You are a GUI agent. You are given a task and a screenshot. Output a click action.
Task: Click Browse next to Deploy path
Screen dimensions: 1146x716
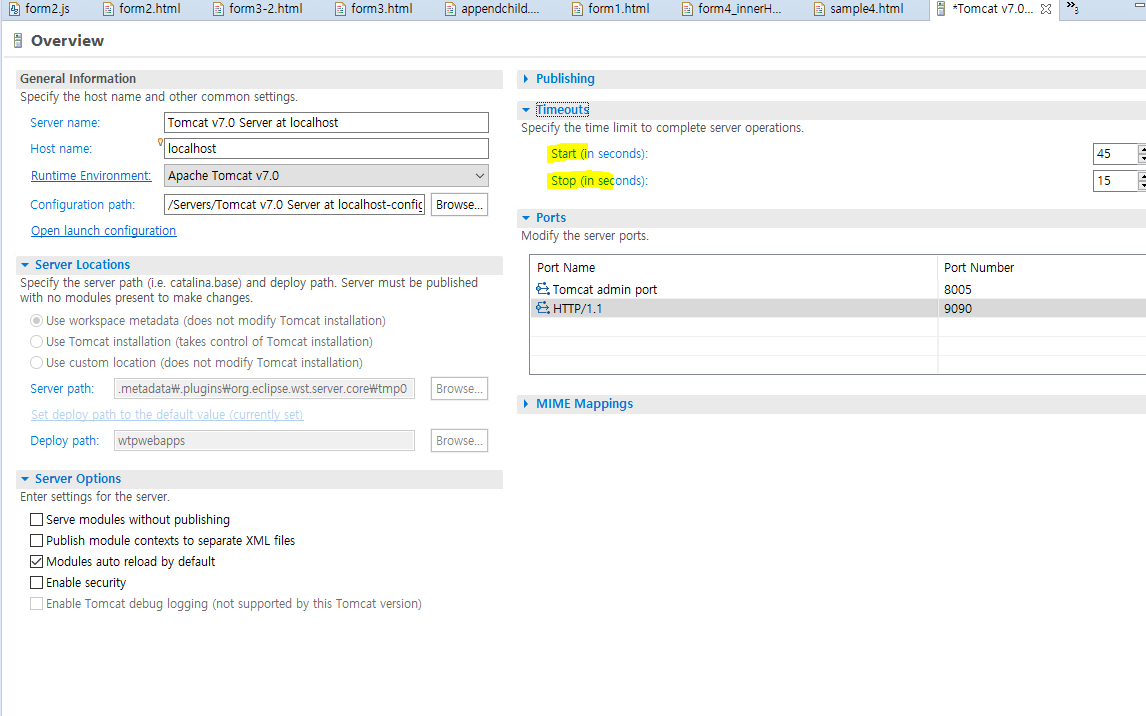click(x=459, y=441)
